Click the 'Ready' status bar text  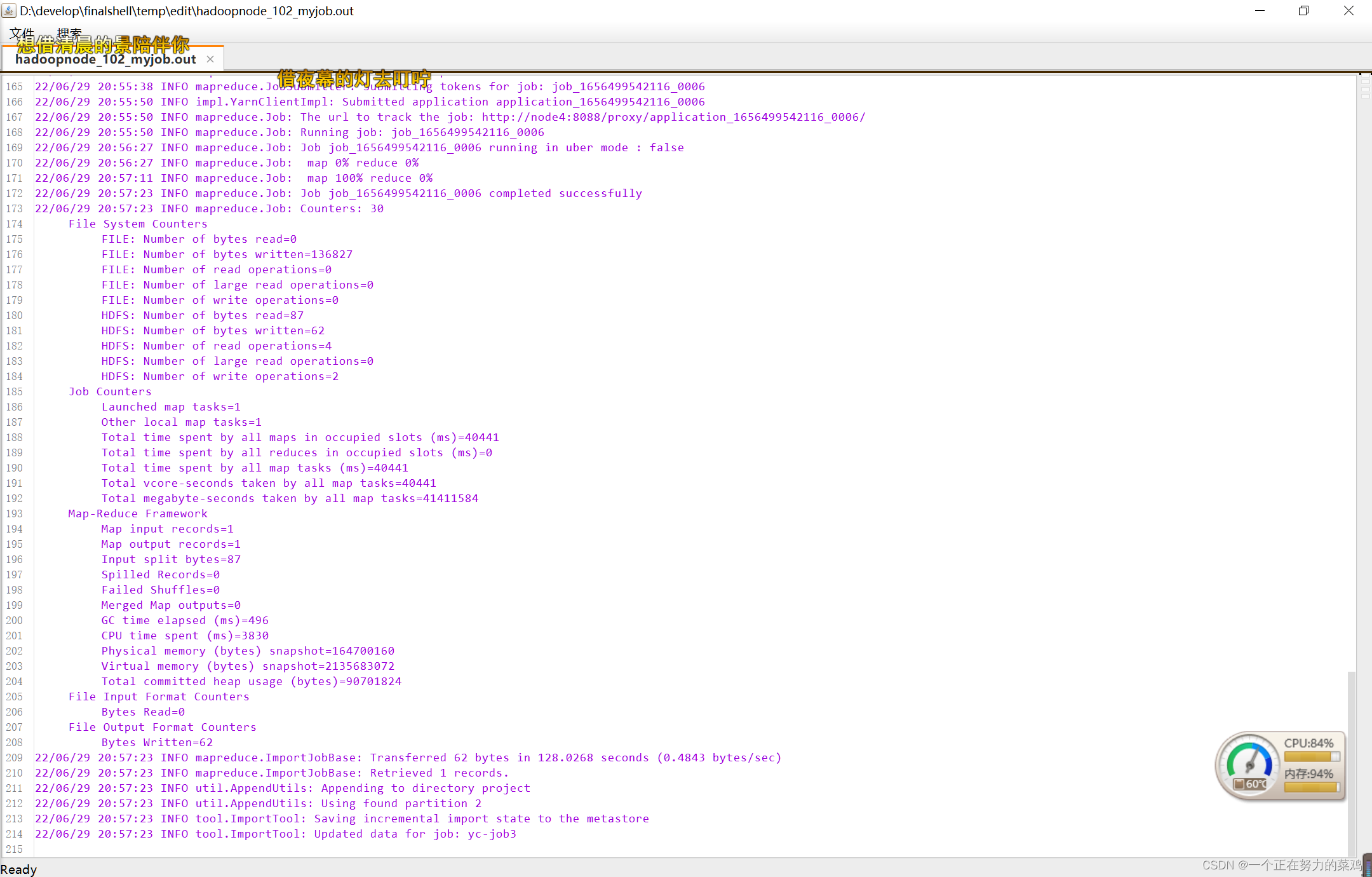[x=18, y=869]
